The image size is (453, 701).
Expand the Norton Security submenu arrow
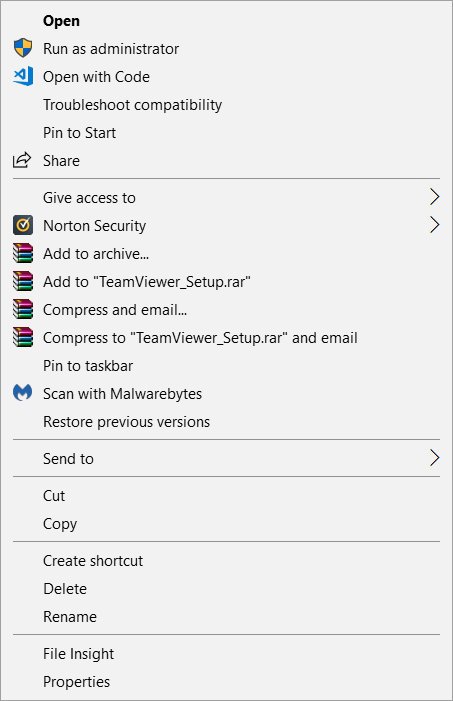point(434,225)
